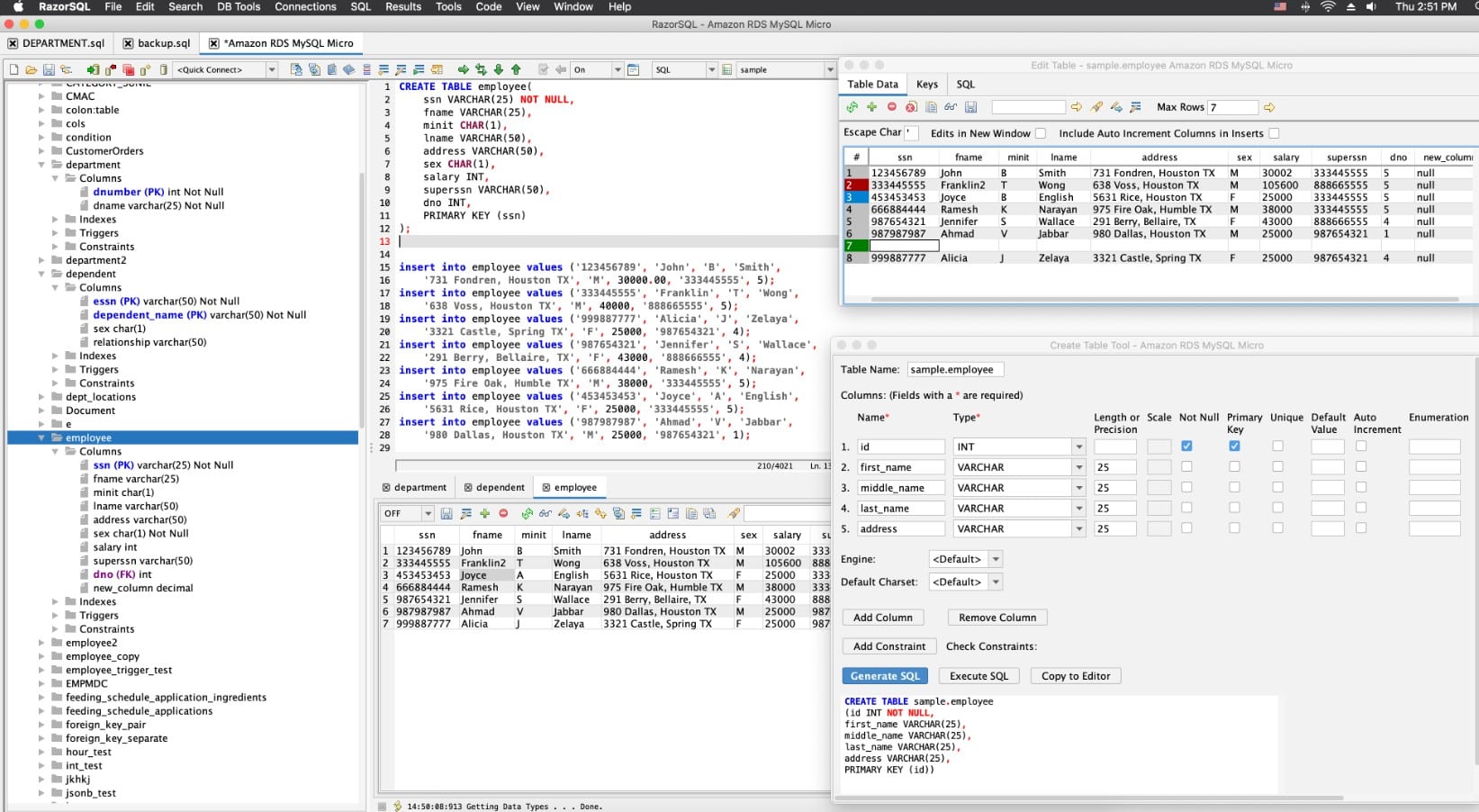Click the green up arrow in editor toolbar

(x=516, y=69)
